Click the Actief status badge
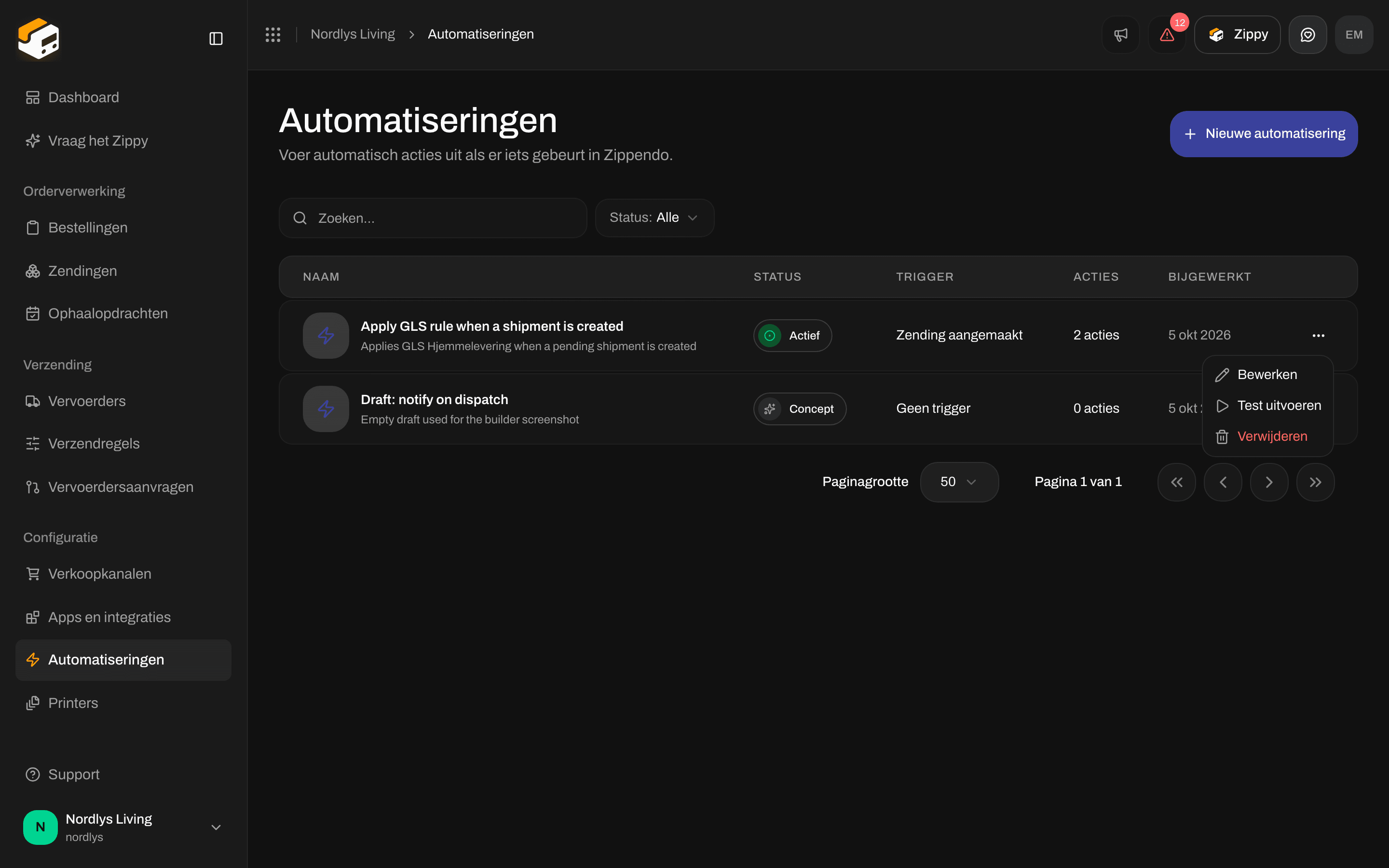Image resolution: width=1389 pixels, height=868 pixels. [x=793, y=335]
